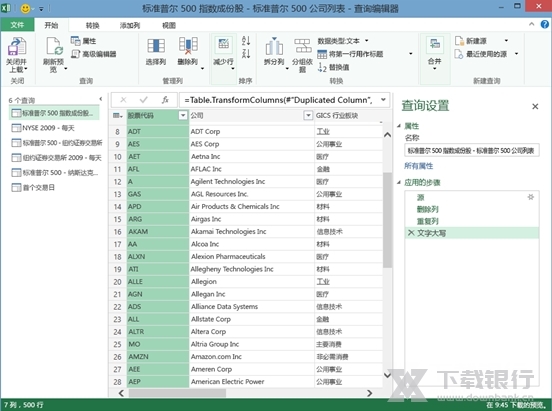Click the Reduce Rows (减少行) icon
This screenshot has width=552, height=411.
coord(224,45)
